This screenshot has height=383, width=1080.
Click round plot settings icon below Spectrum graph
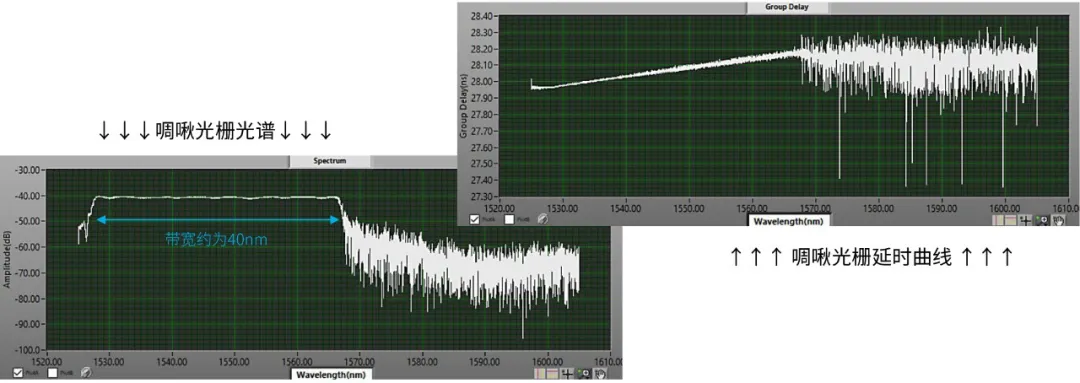86,373
